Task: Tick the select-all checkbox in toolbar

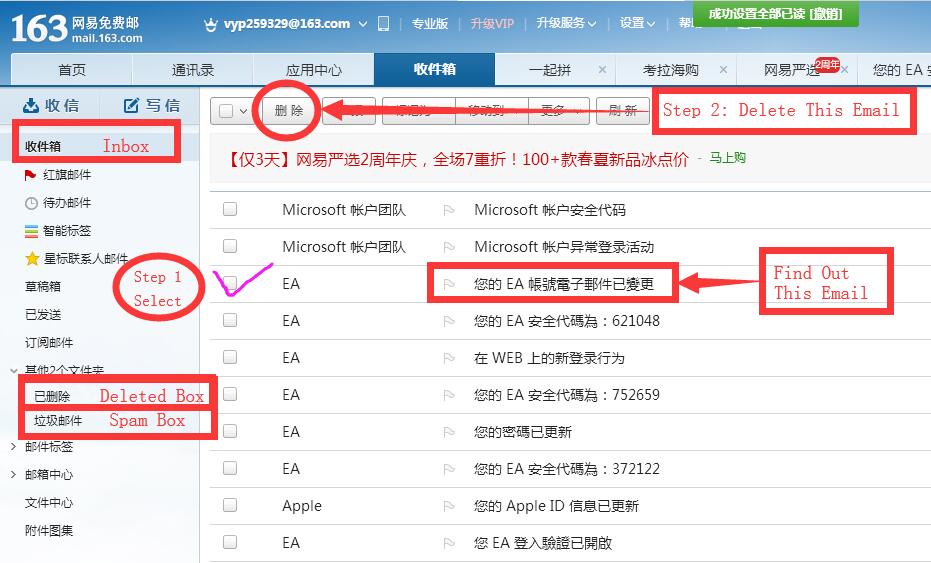Action: (x=226, y=111)
